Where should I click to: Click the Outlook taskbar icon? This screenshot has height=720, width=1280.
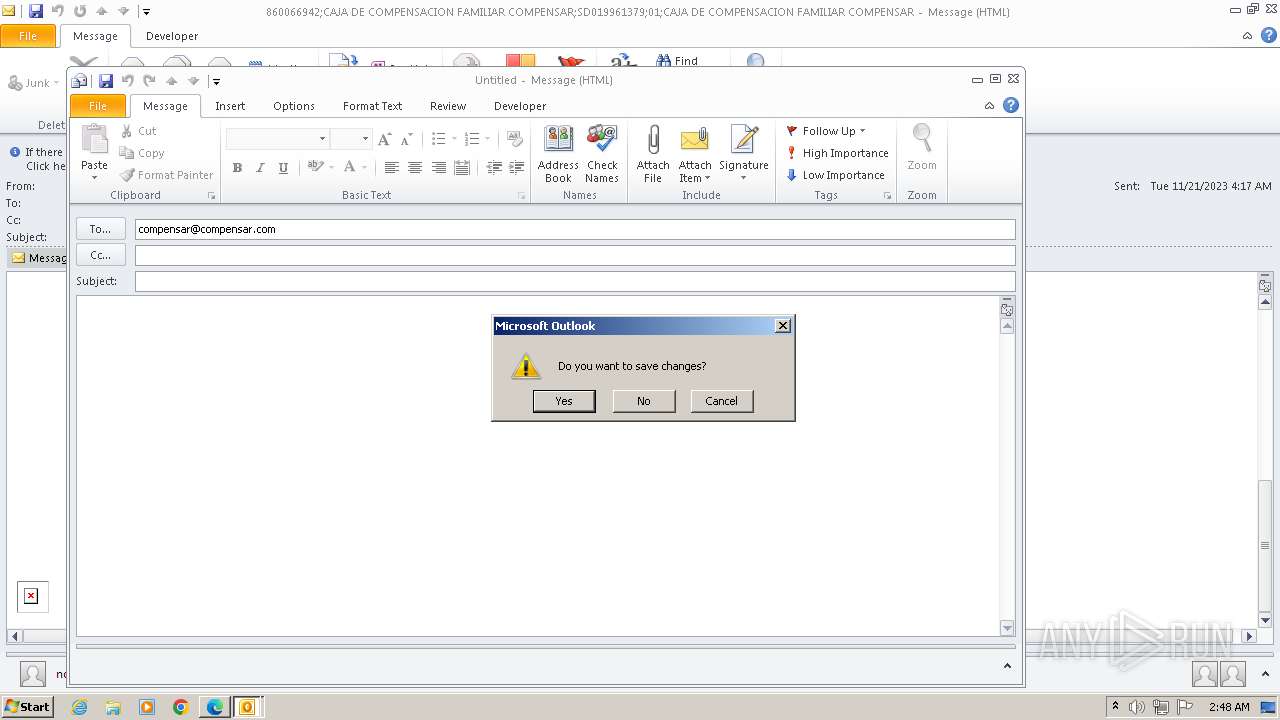pyautogui.click(x=246, y=707)
